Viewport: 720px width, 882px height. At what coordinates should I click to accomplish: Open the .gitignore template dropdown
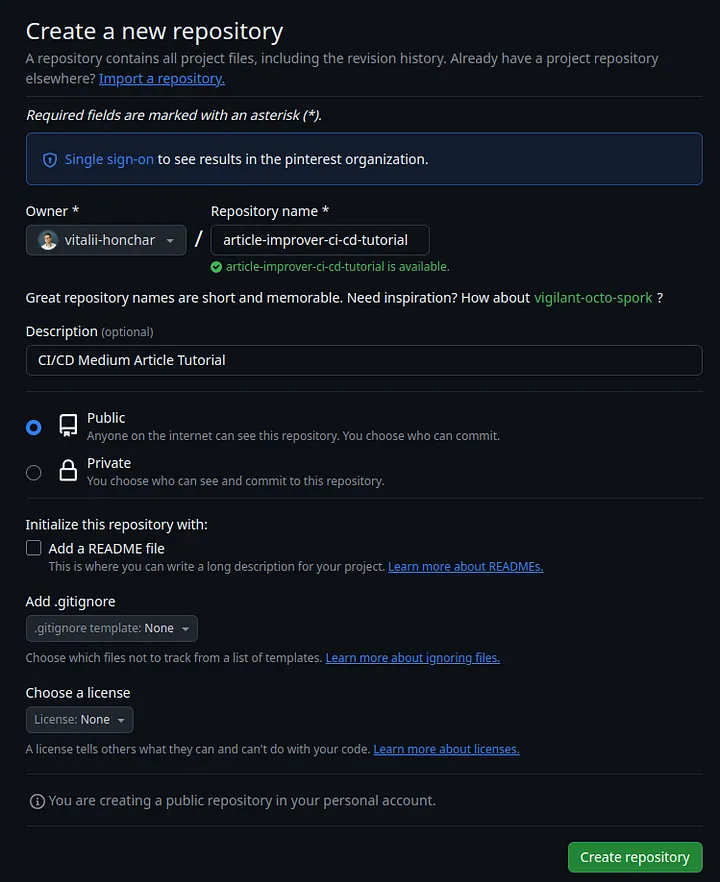click(111, 628)
